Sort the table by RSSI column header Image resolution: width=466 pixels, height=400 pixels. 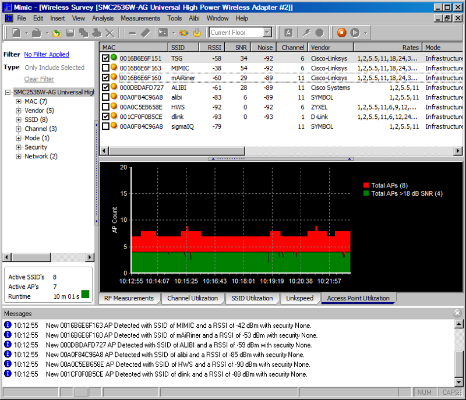pyautogui.click(x=212, y=47)
